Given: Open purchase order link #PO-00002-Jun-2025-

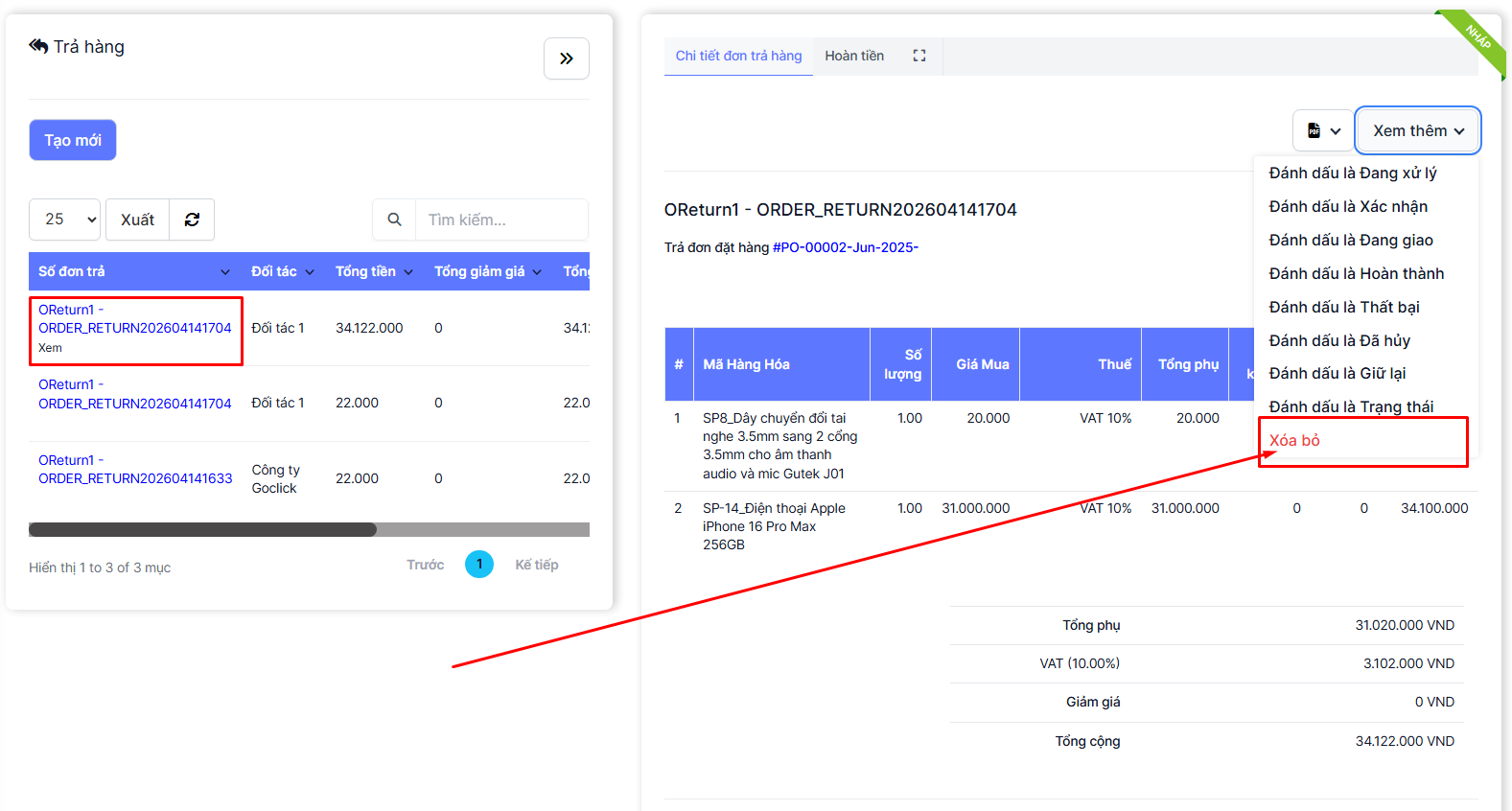Looking at the screenshot, I should point(845,247).
